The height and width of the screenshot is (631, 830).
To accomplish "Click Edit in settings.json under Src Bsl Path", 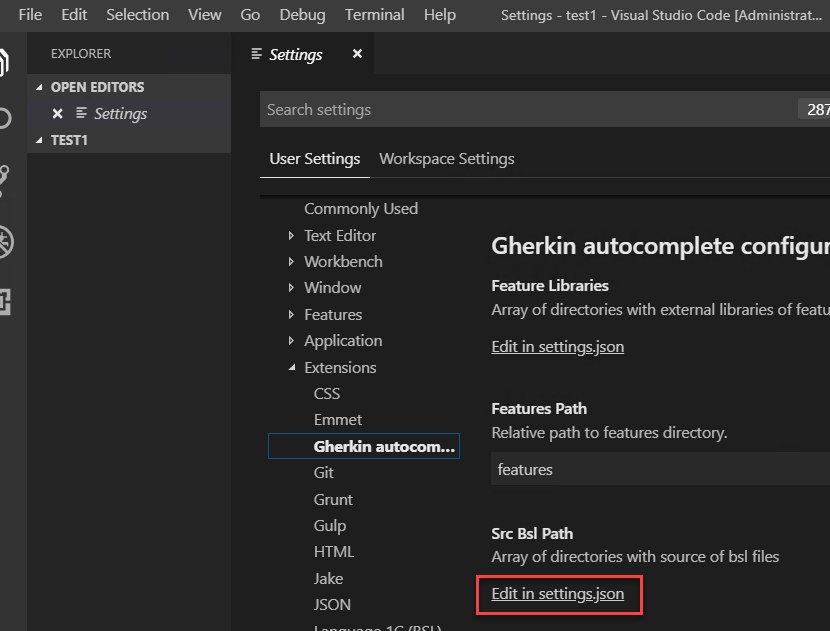I will click(x=557, y=594).
